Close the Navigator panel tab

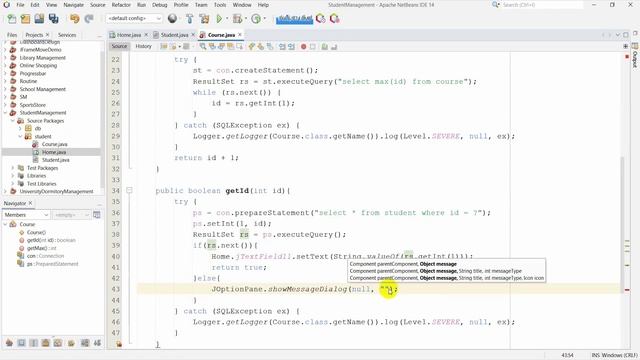(x=30, y=203)
